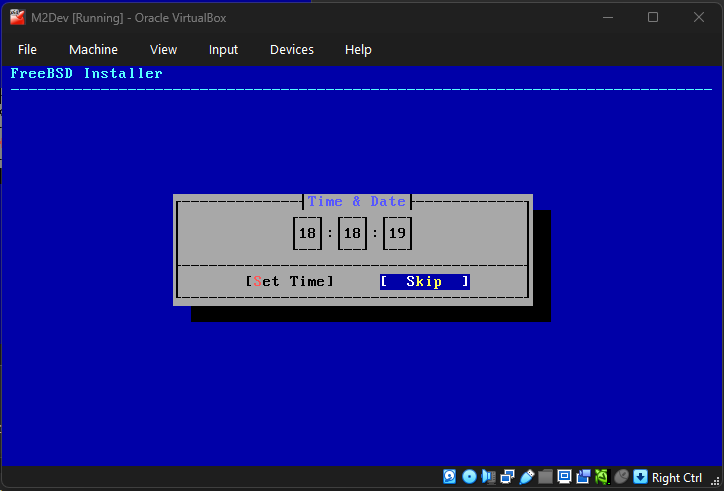Screen dimensions: 724x491
Task: Open the optical disk status icon
Action: click(469, 477)
